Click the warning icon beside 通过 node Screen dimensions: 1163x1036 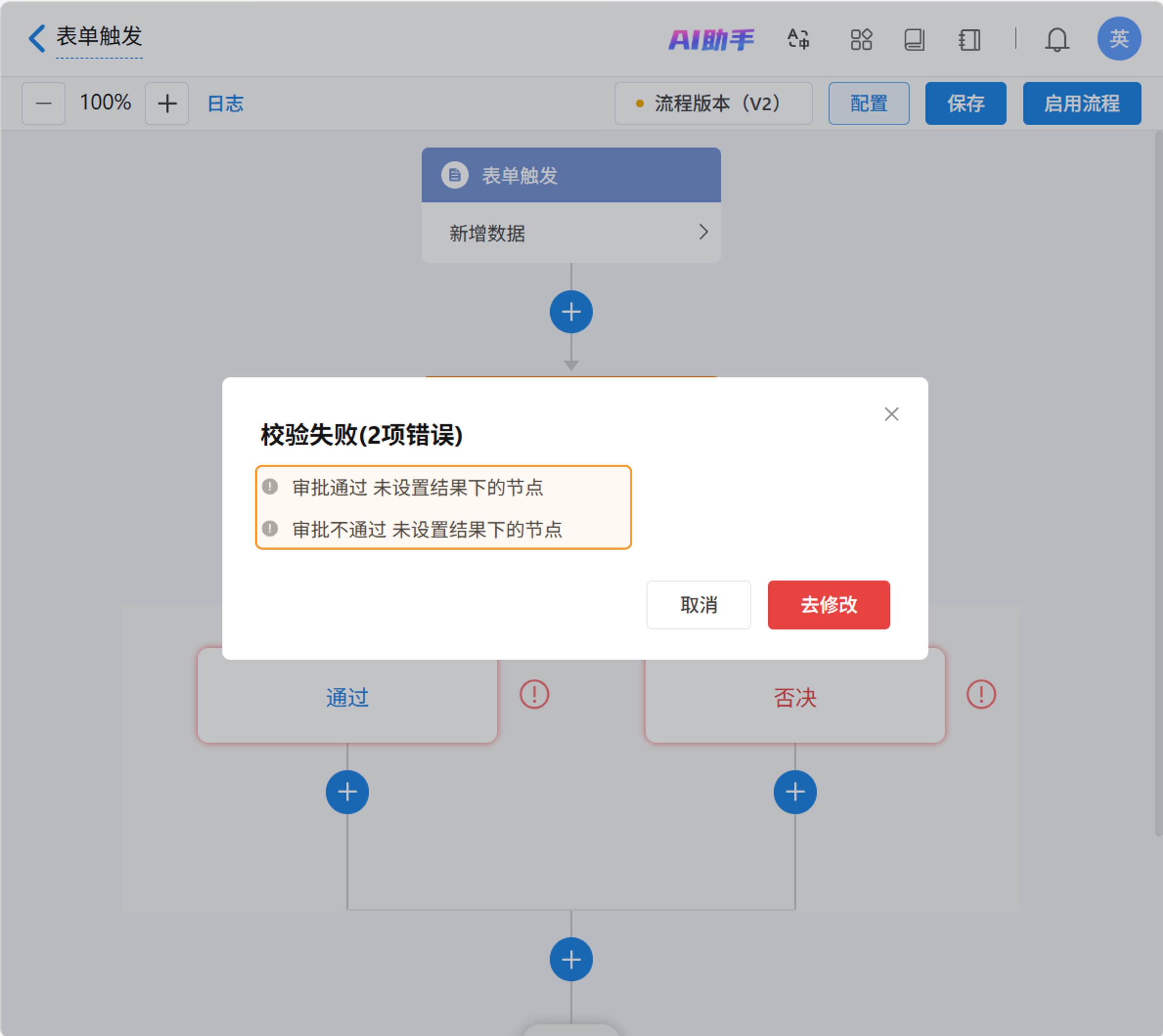[x=534, y=694]
